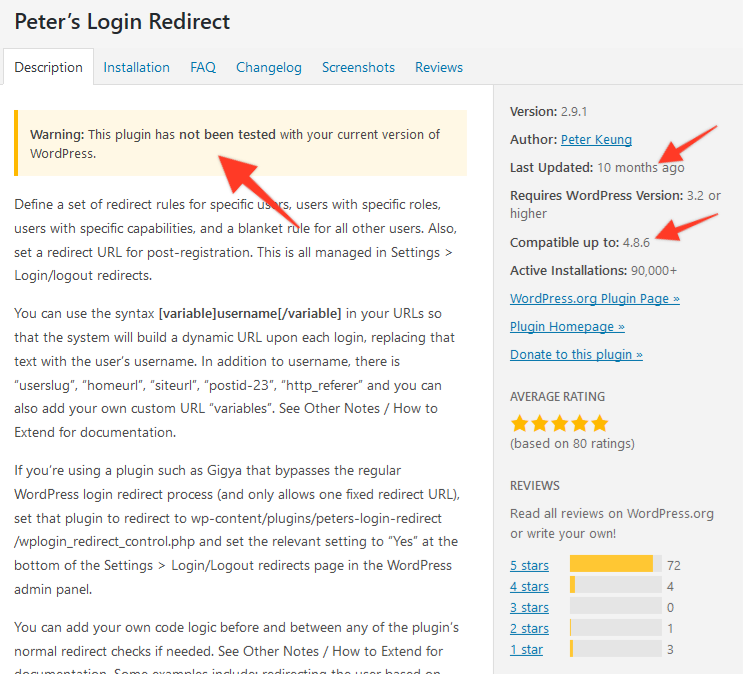Click the Version: 2.9.1 text
This screenshot has width=743, height=674.
point(548,111)
